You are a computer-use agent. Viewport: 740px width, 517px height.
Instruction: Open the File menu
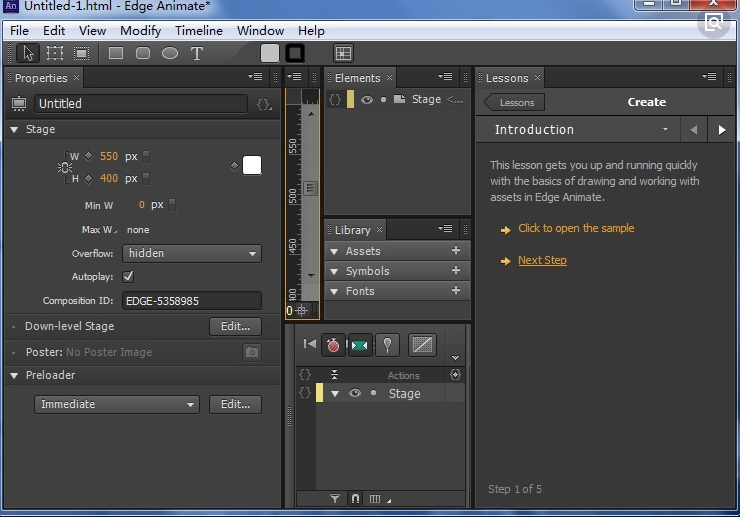(x=19, y=31)
